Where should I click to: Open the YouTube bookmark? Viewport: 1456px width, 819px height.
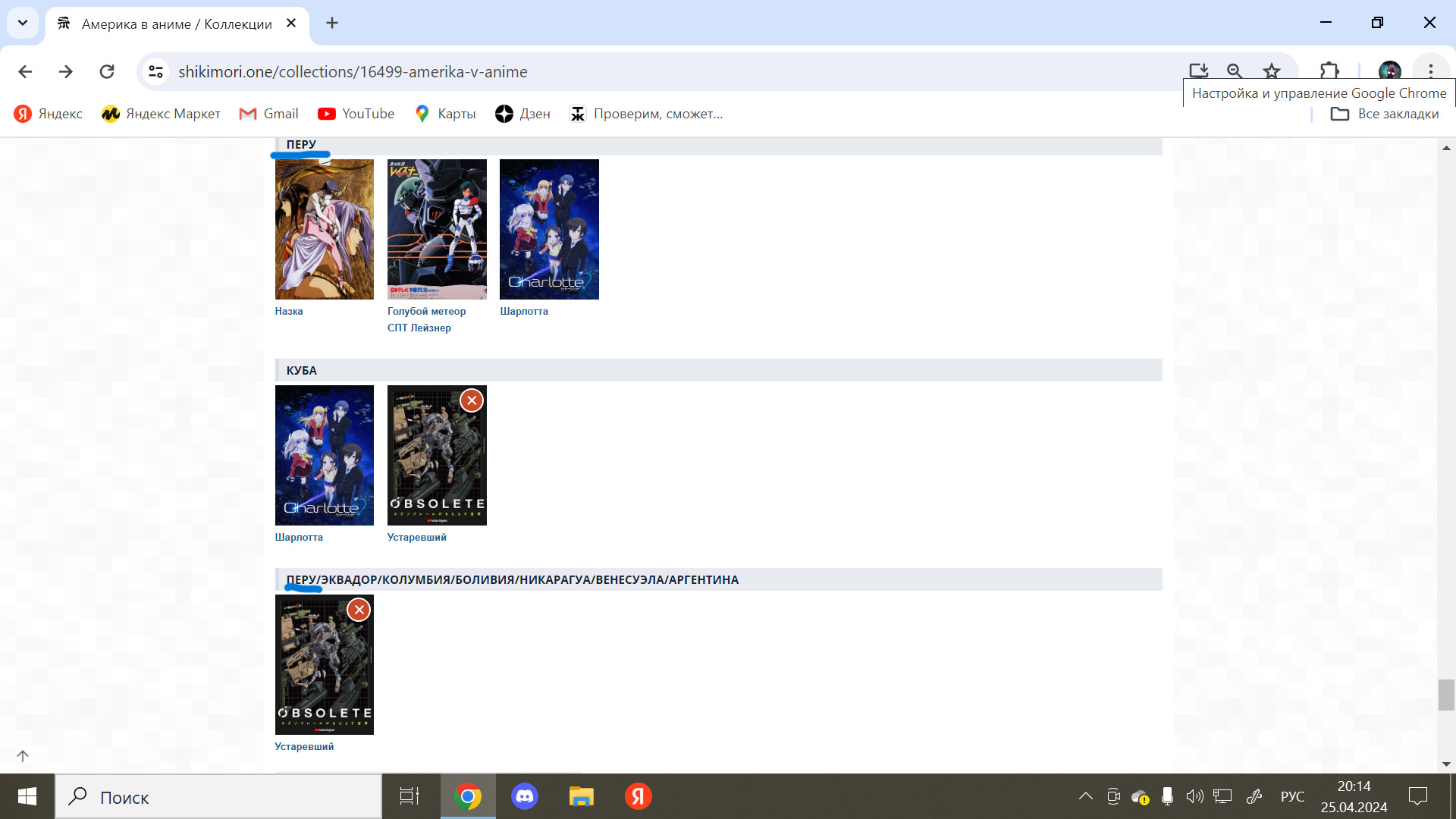[356, 114]
